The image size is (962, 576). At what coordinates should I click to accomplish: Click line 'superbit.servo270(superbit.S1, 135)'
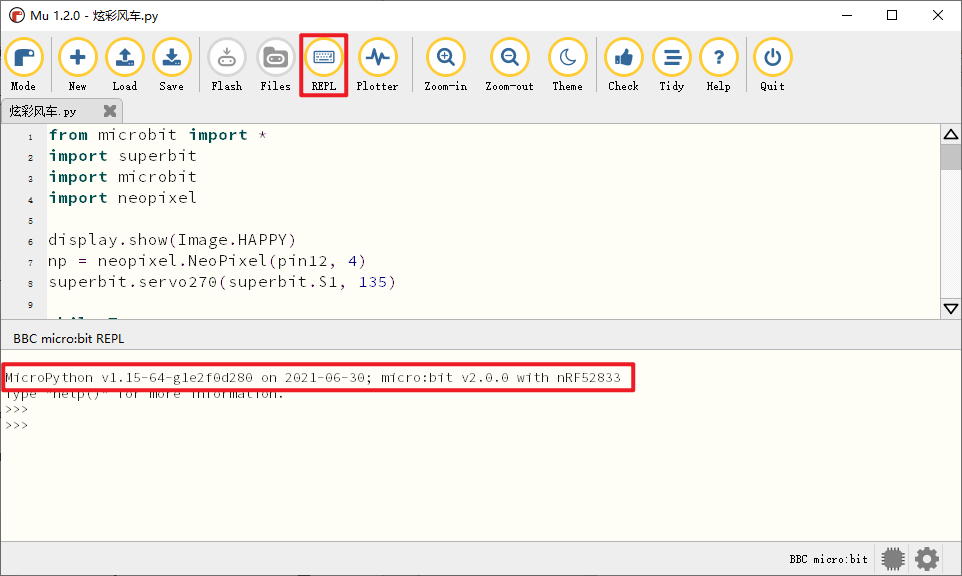(x=222, y=282)
